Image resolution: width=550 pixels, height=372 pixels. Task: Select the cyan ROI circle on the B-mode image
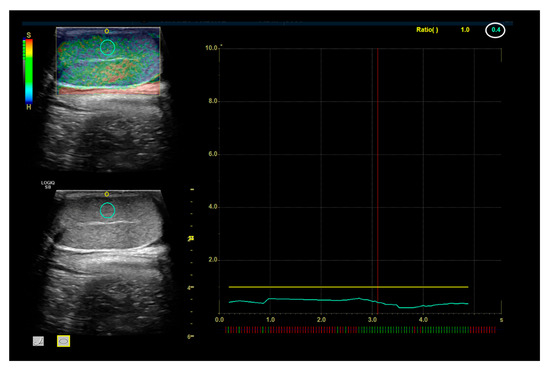[107, 210]
